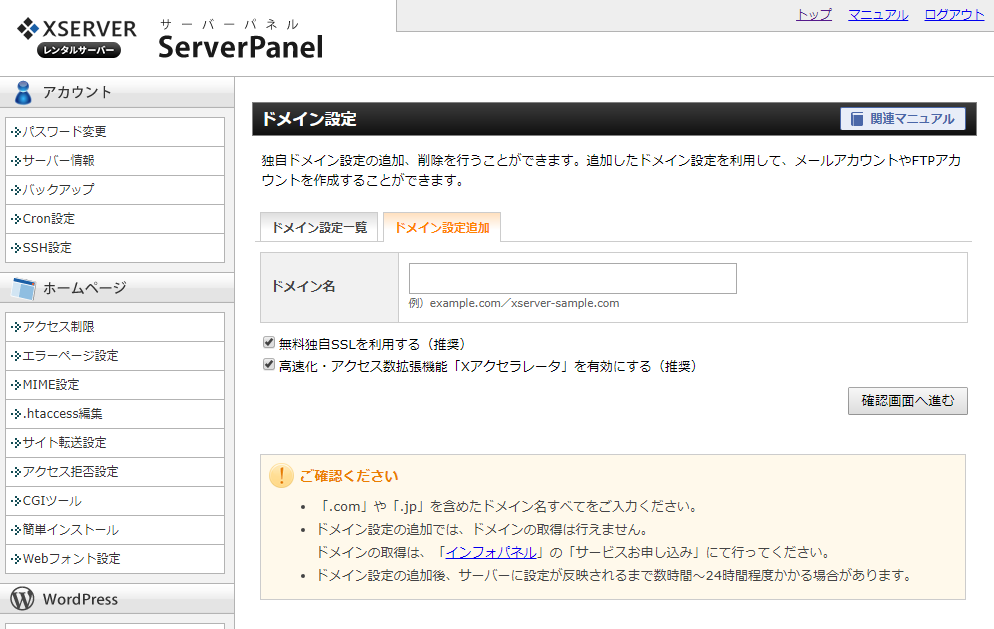Click the XSERVER logo

click(x=77, y=38)
